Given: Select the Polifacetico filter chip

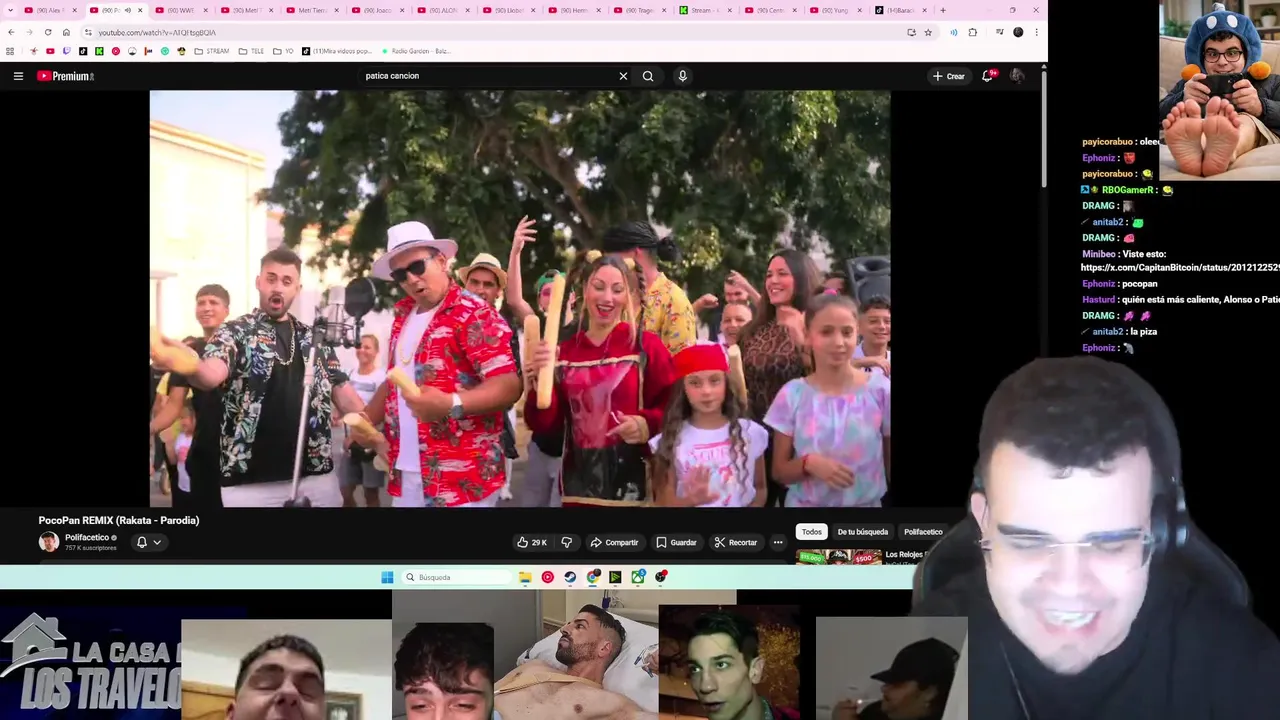Looking at the screenshot, I should point(923,532).
